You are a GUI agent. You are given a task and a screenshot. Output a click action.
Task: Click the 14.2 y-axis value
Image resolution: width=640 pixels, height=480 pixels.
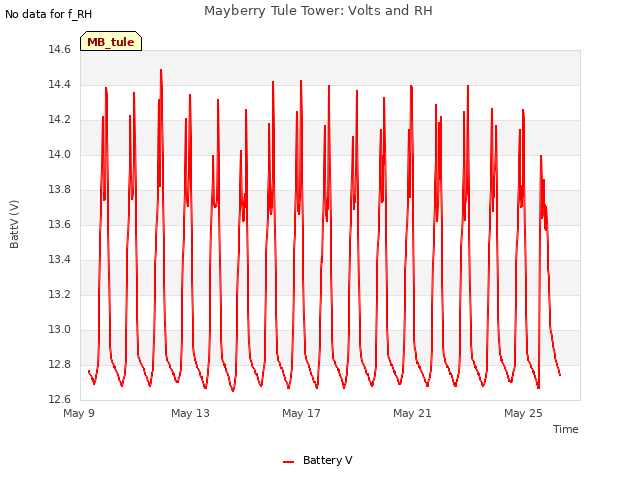pos(60,120)
